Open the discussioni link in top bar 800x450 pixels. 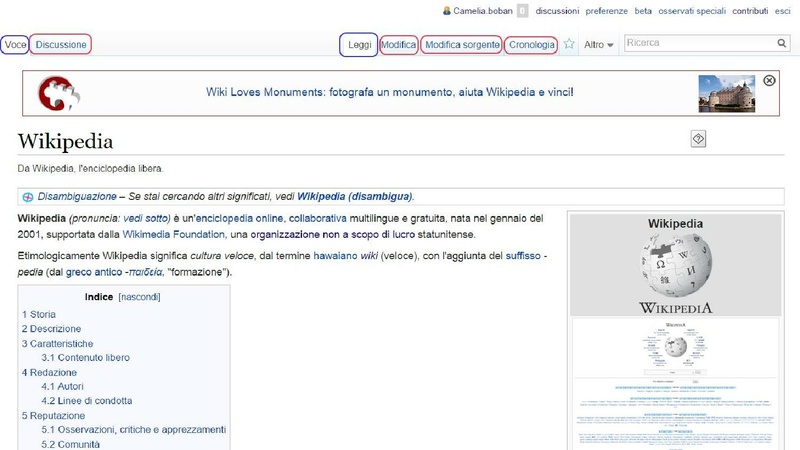click(x=557, y=11)
